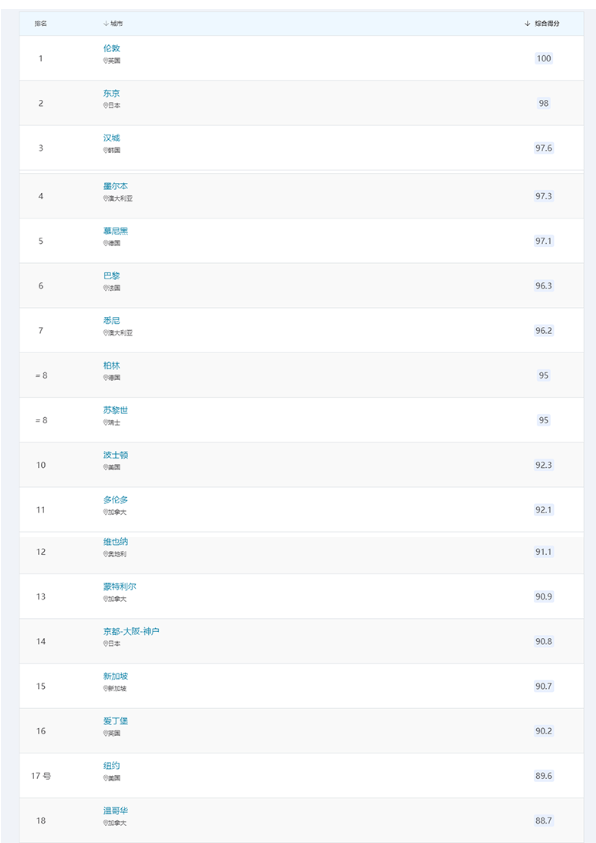Open the 爱丁堡 city link
The width and height of the screenshot is (596, 843).
[x=116, y=721]
